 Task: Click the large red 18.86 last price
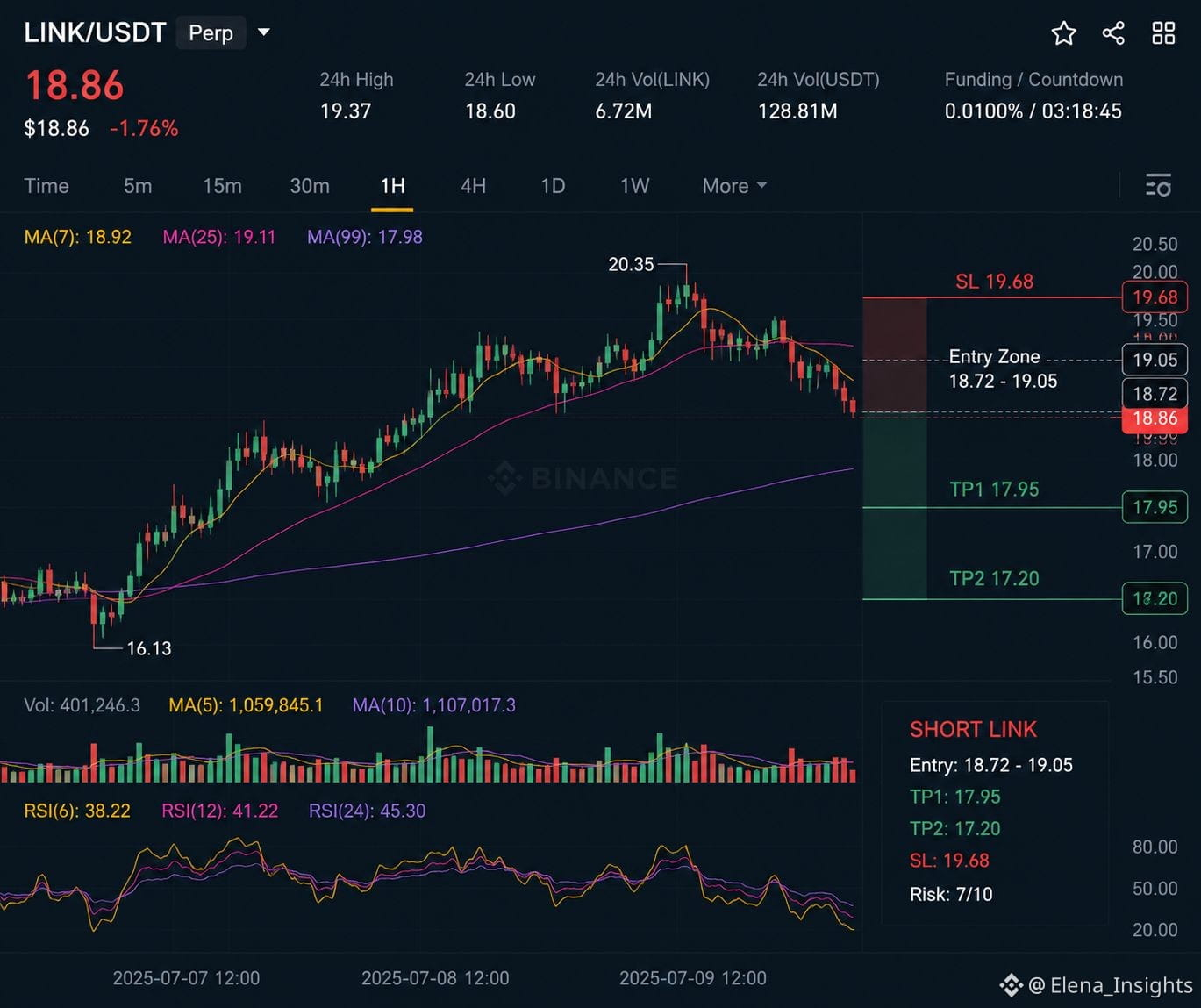(75, 85)
